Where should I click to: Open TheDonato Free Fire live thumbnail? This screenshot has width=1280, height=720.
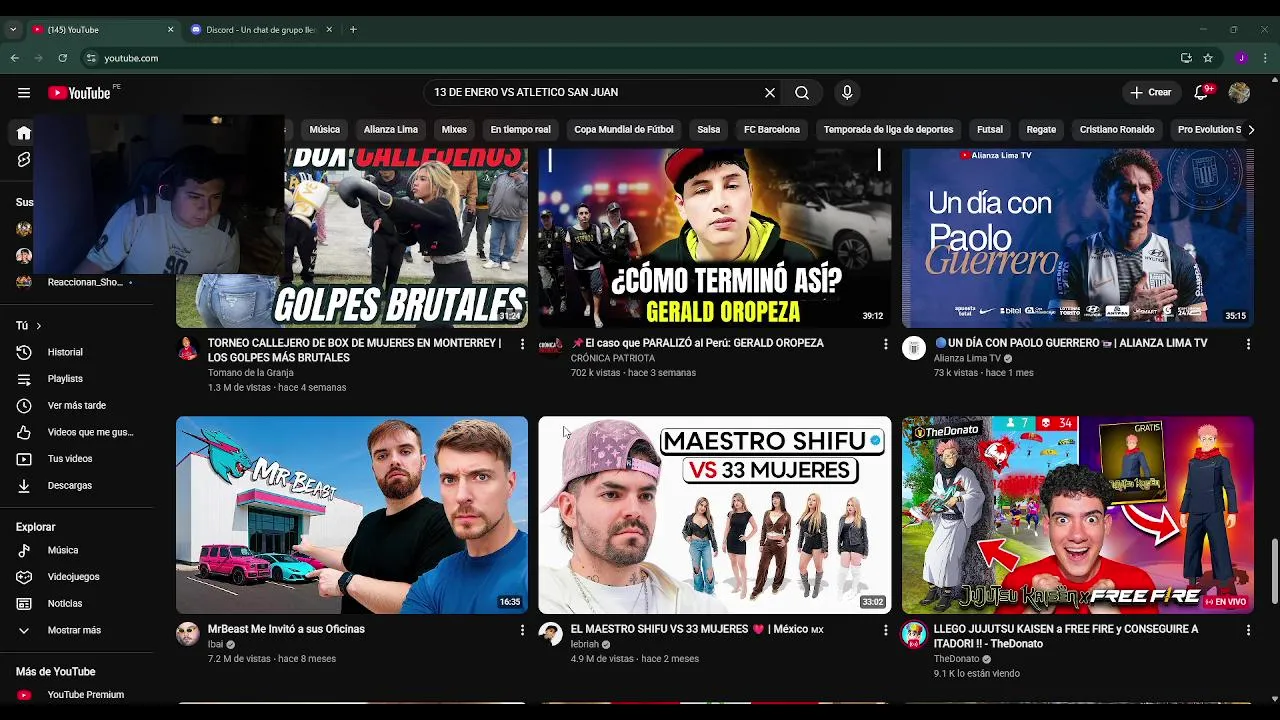pos(1078,515)
